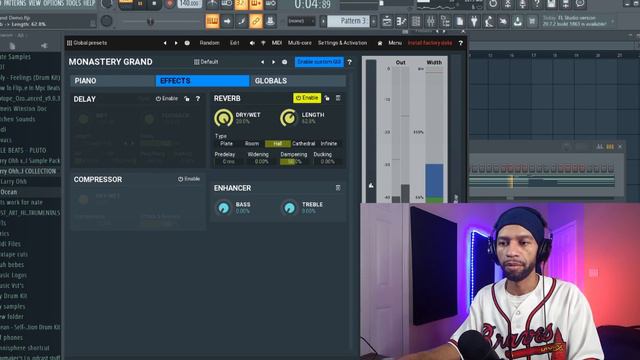Viewport: 640px width, 360px height.
Task: Open the Global presets selector
Action: (x=87, y=43)
